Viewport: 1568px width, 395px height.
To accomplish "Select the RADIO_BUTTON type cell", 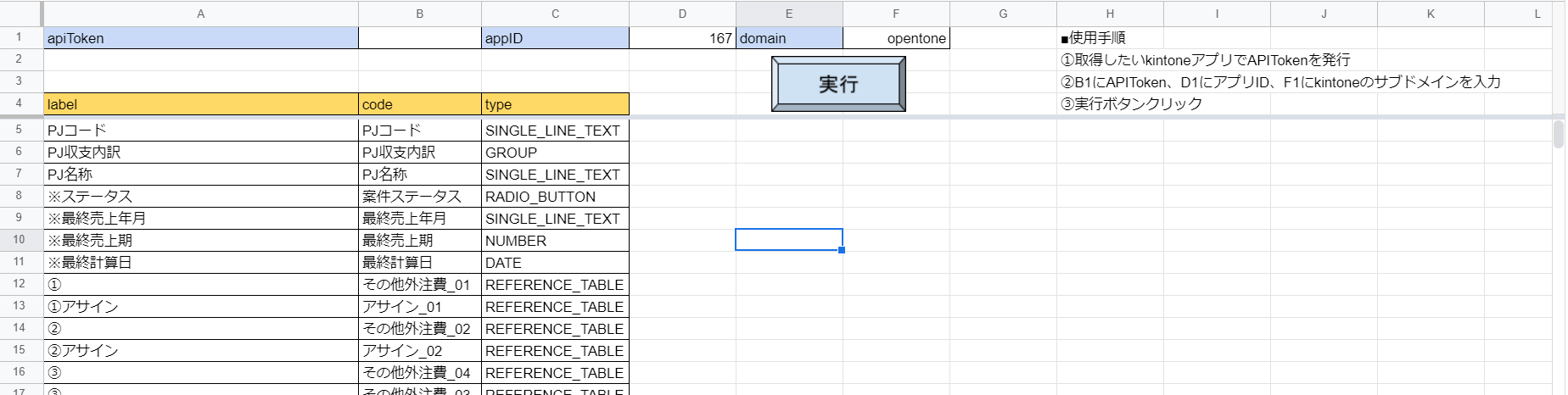I will pyautogui.click(x=555, y=197).
